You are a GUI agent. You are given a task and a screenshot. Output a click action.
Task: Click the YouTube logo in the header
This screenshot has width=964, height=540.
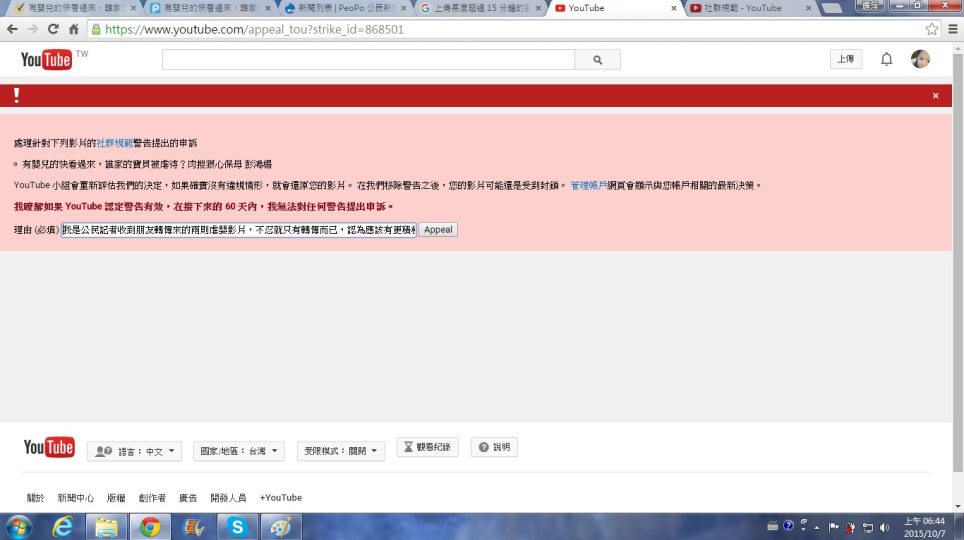coord(46,60)
